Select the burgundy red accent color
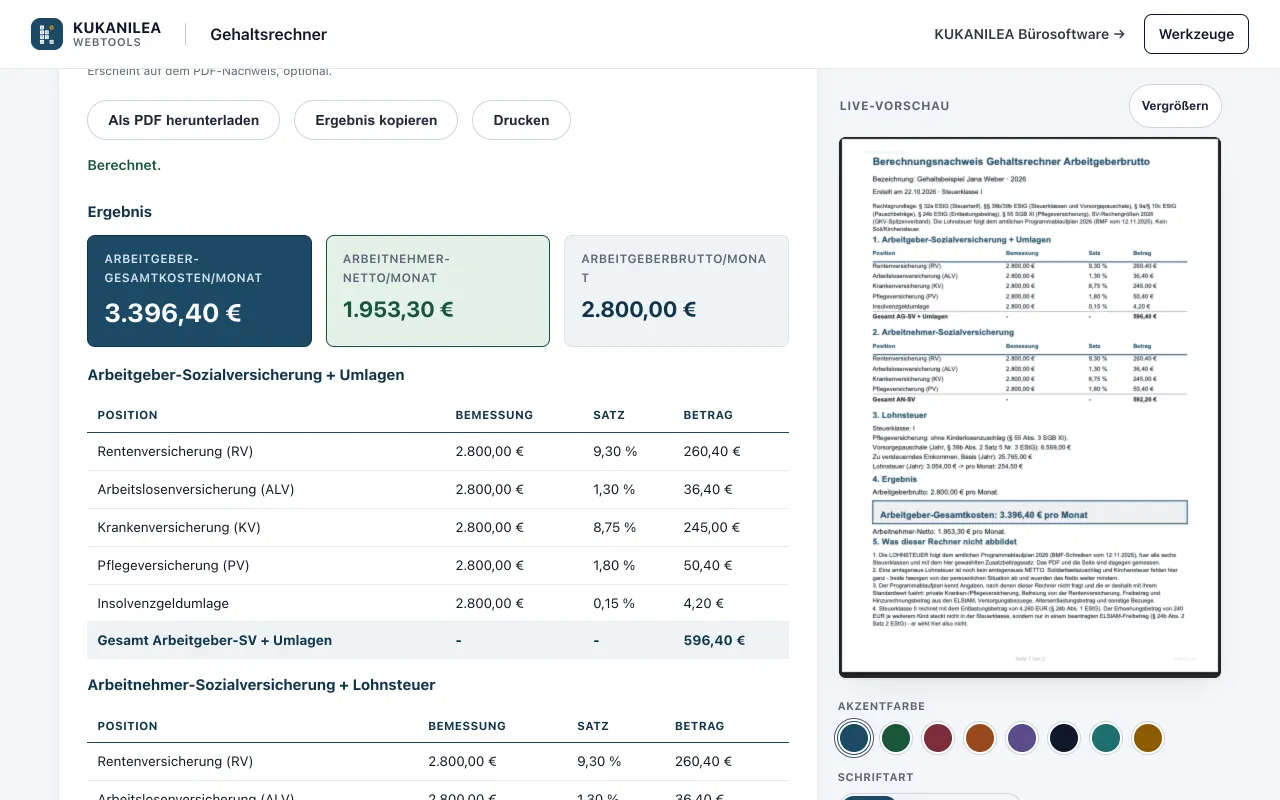Viewport: 1280px width, 800px height. (938, 738)
